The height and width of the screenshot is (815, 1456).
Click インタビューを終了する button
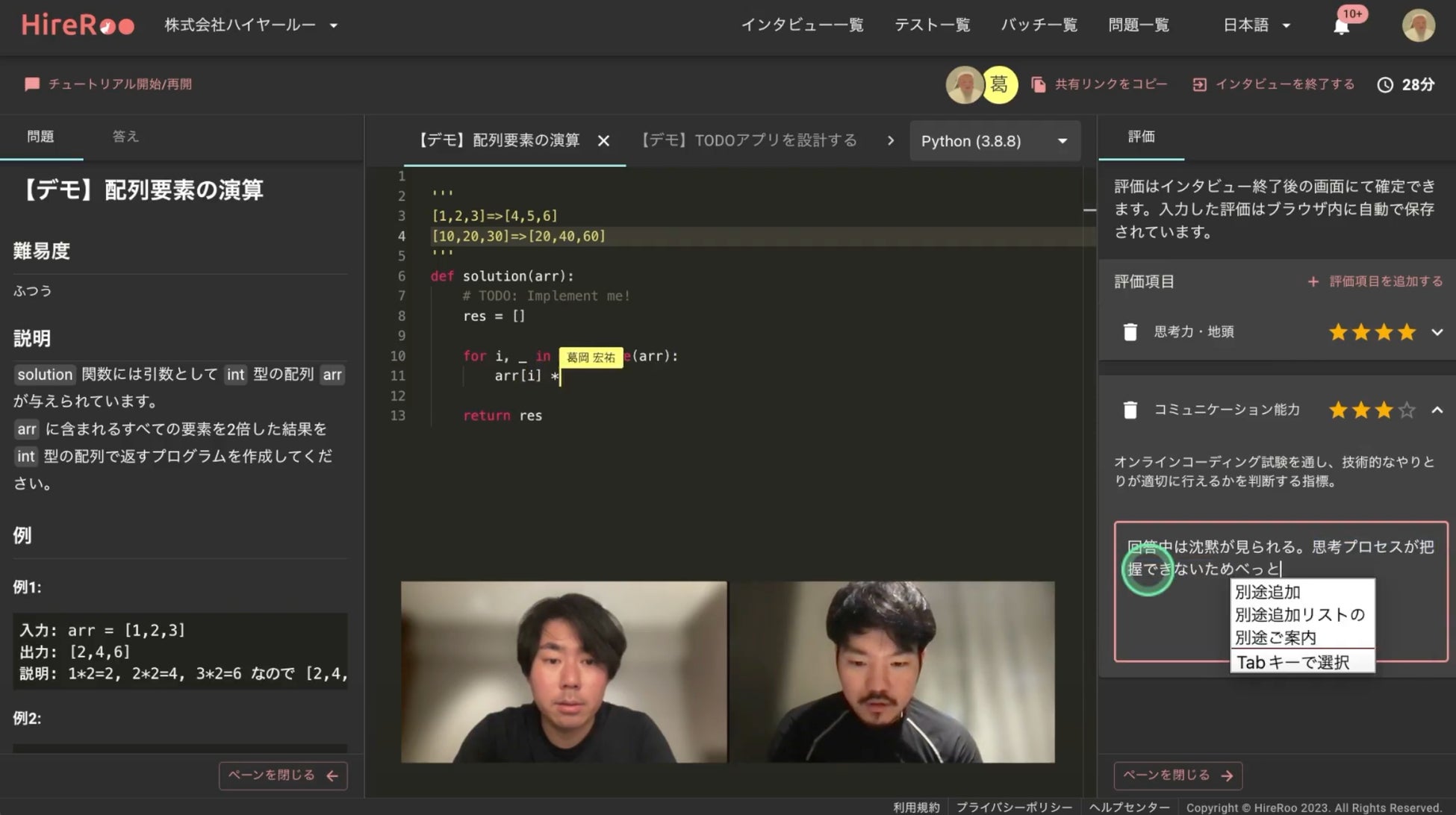tap(1275, 84)
